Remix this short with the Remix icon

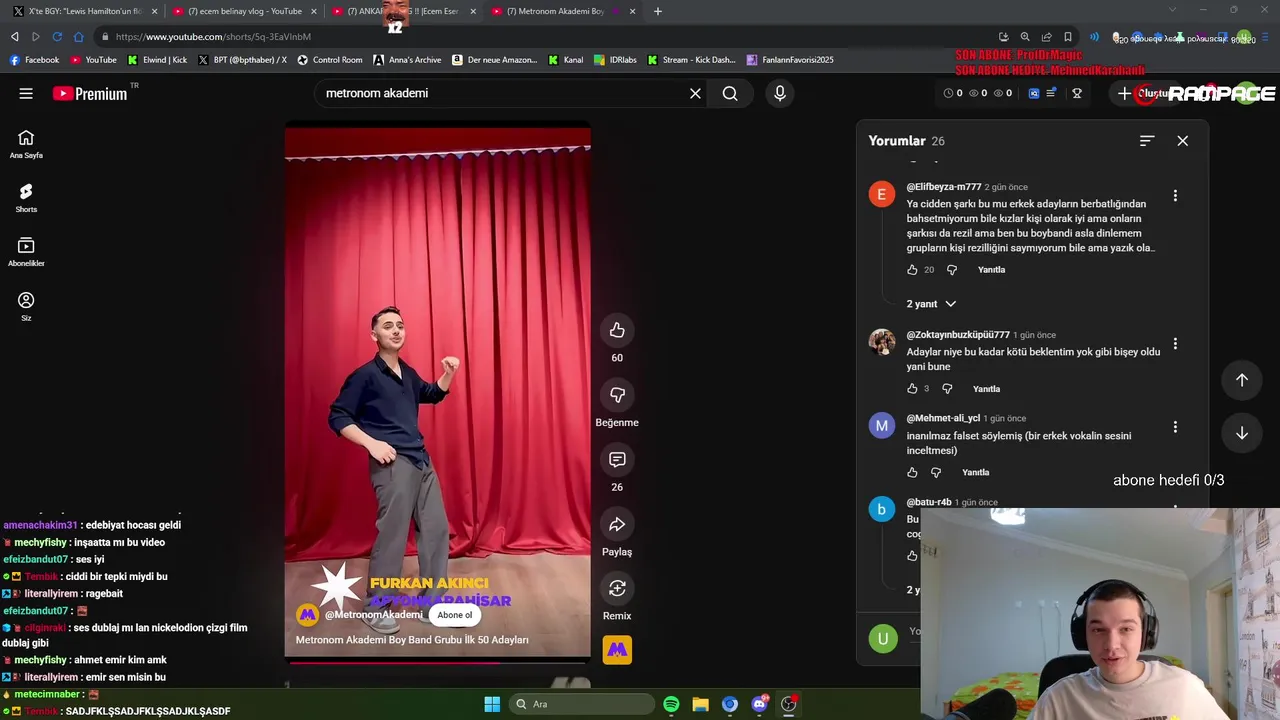[617, 588]
